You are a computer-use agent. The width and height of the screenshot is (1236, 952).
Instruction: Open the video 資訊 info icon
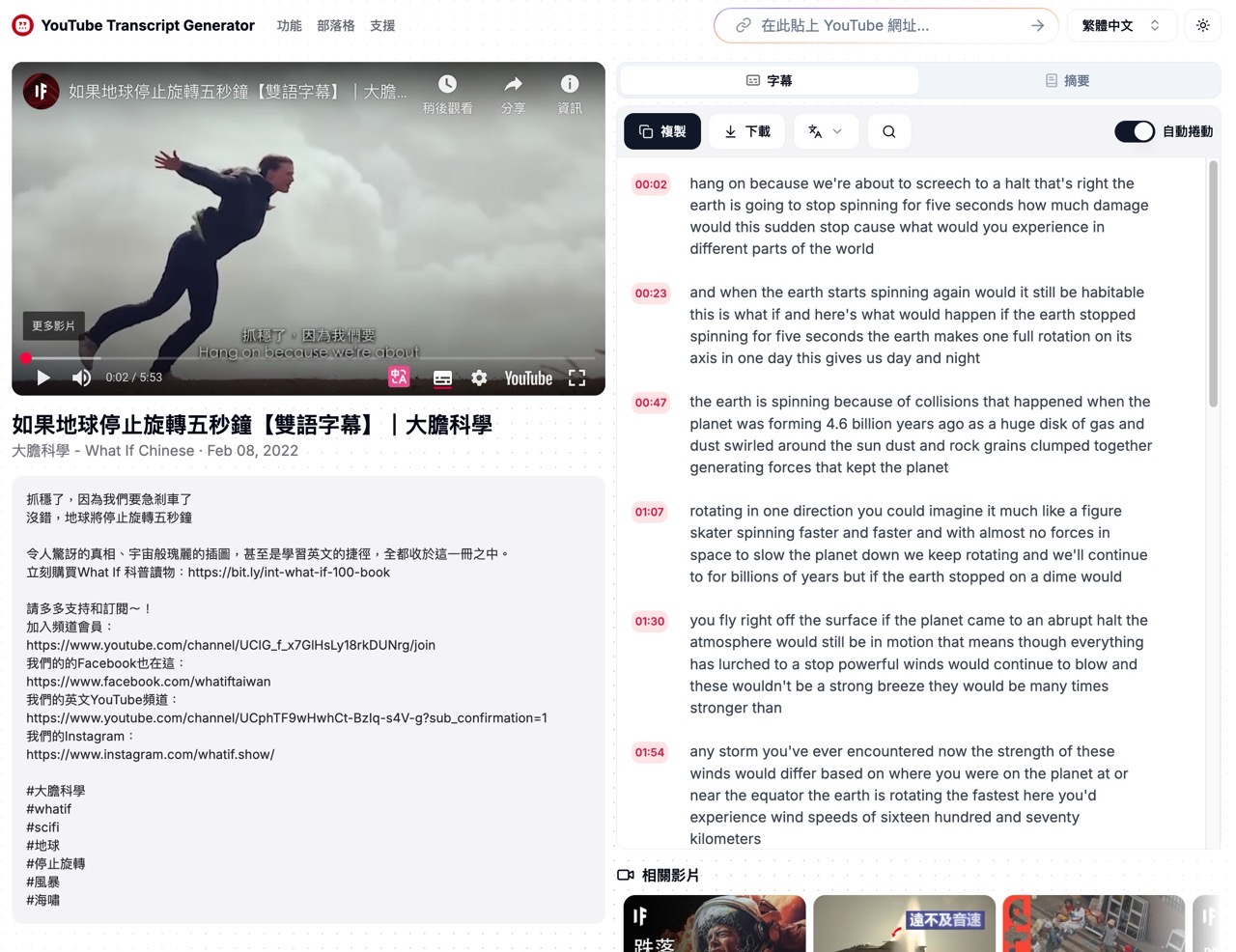[570, 84]
